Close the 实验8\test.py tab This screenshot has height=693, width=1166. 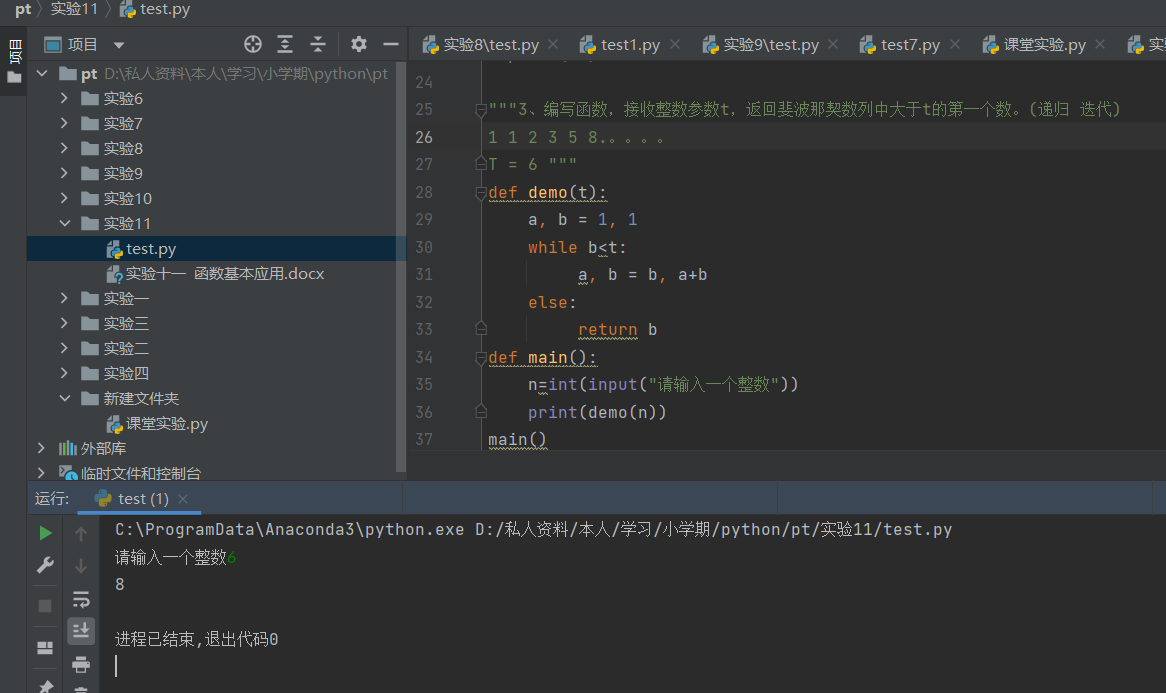coord(553,45)
